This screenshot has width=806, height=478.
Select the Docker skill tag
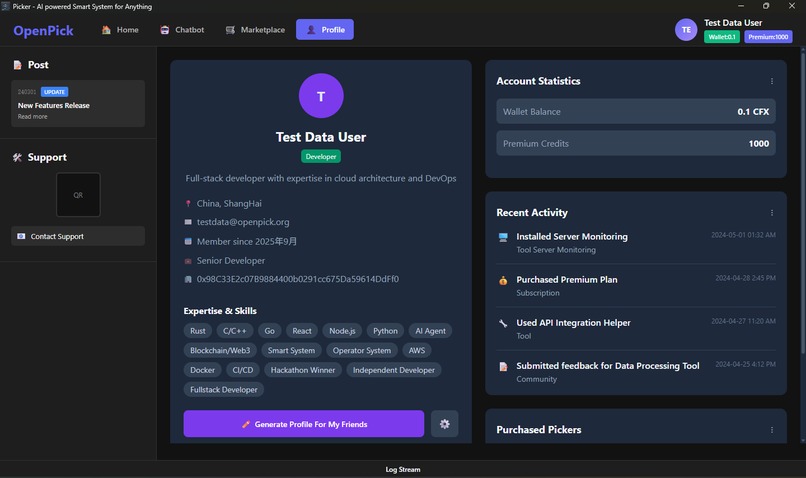click(203, 370)
